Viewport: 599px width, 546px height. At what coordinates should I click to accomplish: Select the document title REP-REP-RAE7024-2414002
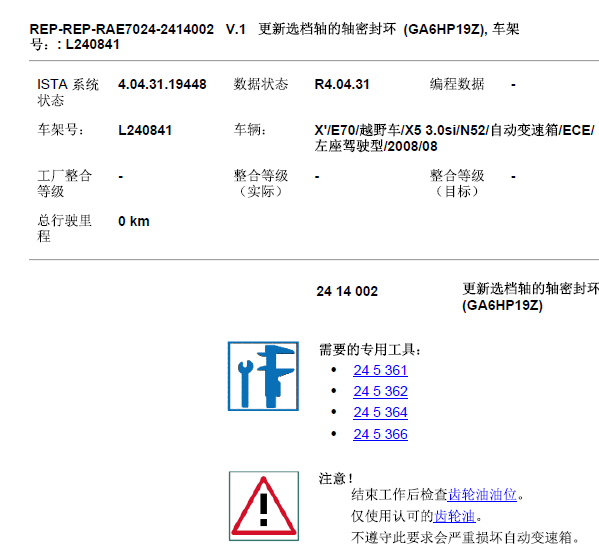click(x=121, y=29)
